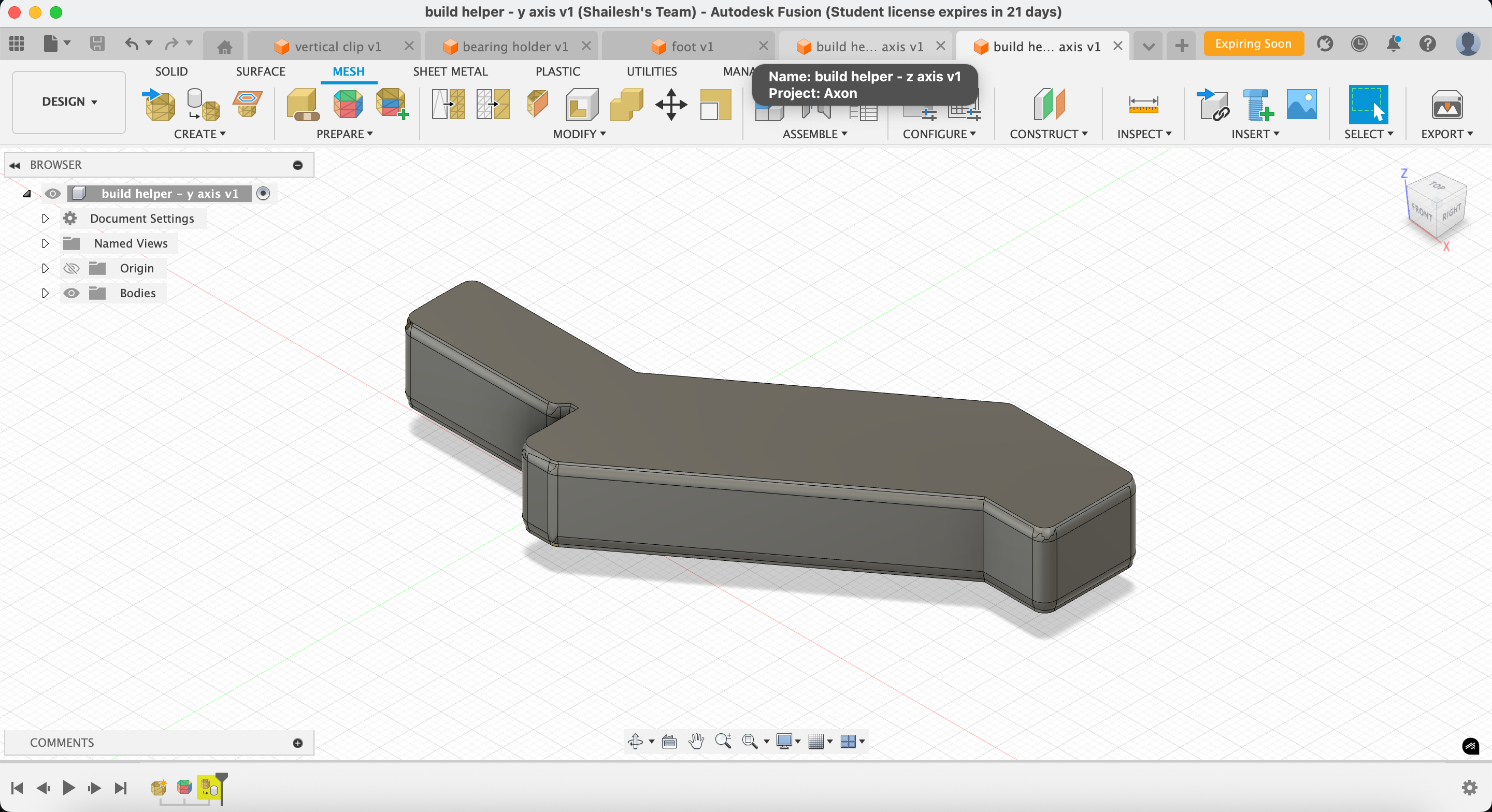Expand the Comments panel with plus button
The width and height of the screenshot is (1492, 812).
point(298,743)
